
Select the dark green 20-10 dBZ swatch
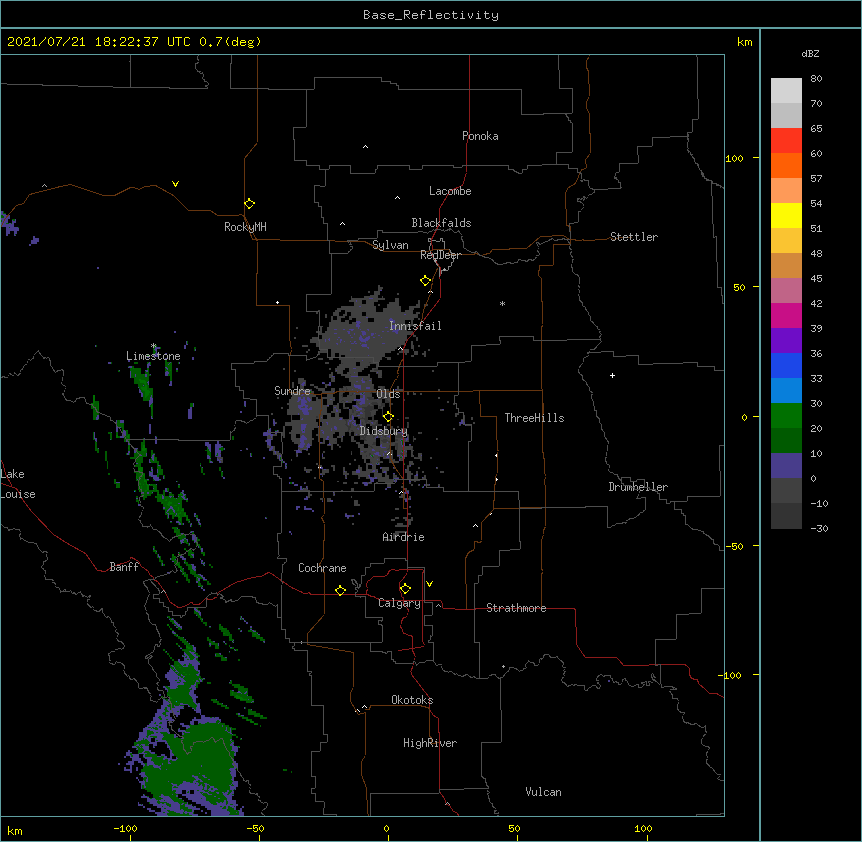click(x=786, y=440)
